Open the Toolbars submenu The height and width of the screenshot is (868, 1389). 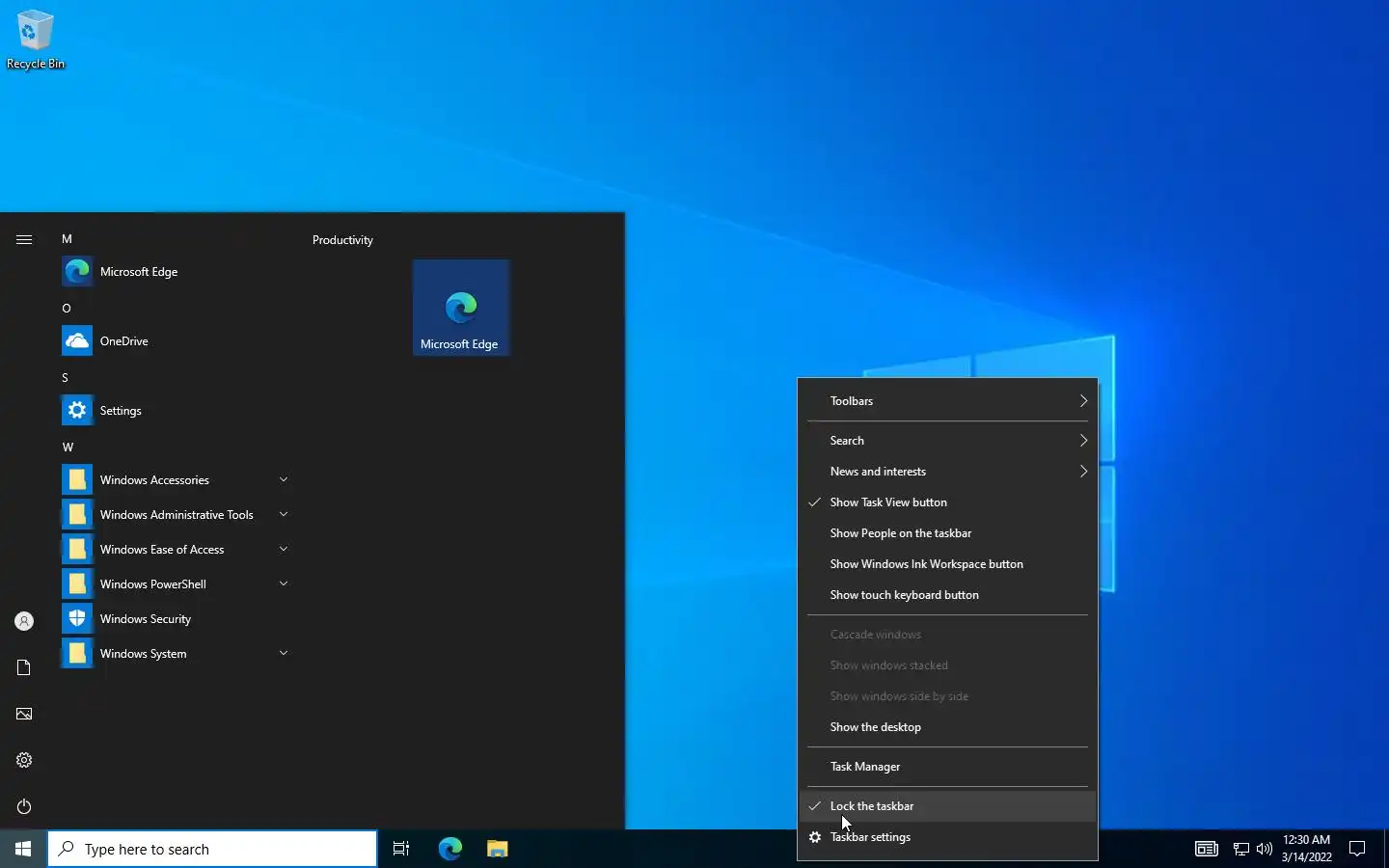(x=947, y=401)
